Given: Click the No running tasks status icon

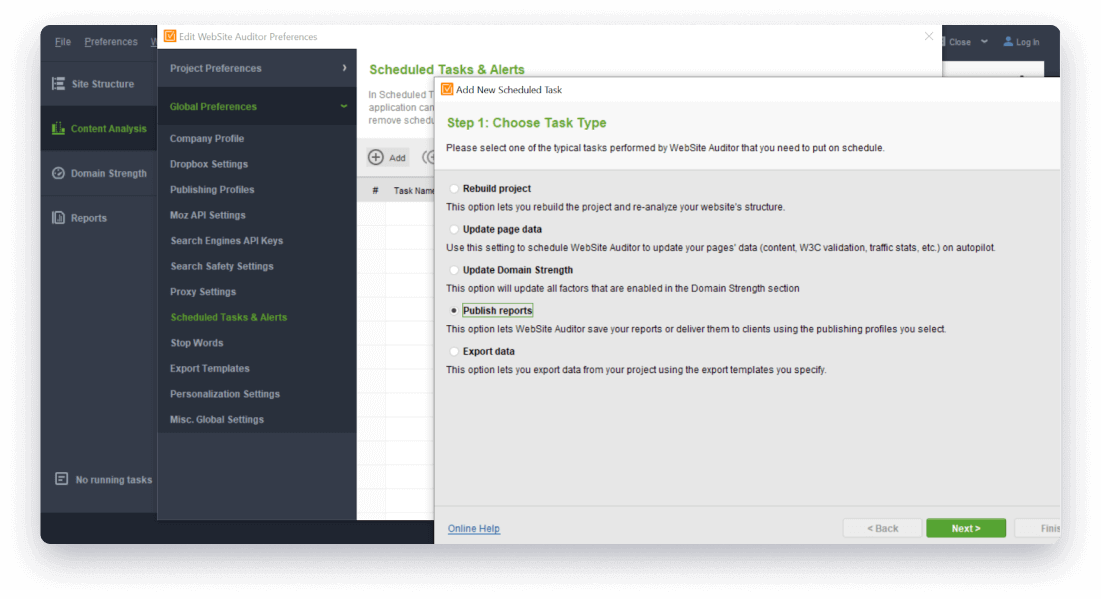Looking at the screenshot, I should coord(62,479).
